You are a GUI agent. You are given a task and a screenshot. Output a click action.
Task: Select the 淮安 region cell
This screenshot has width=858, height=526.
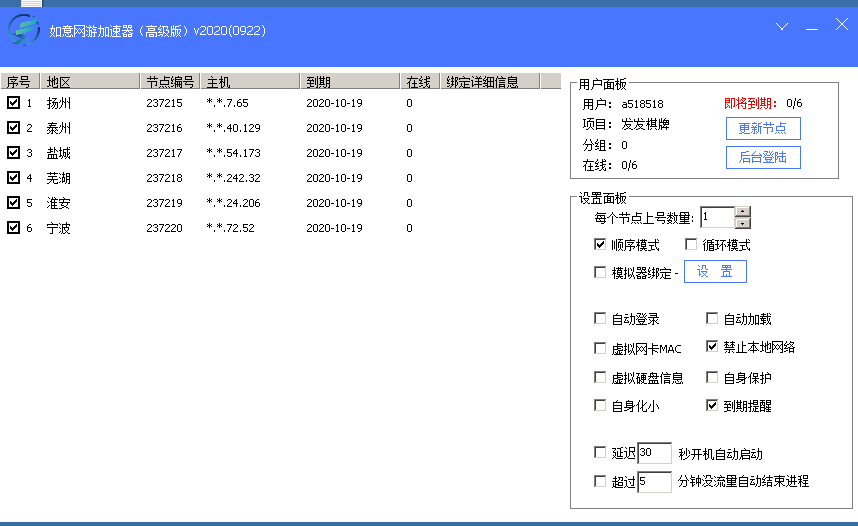tap(59, 203)
